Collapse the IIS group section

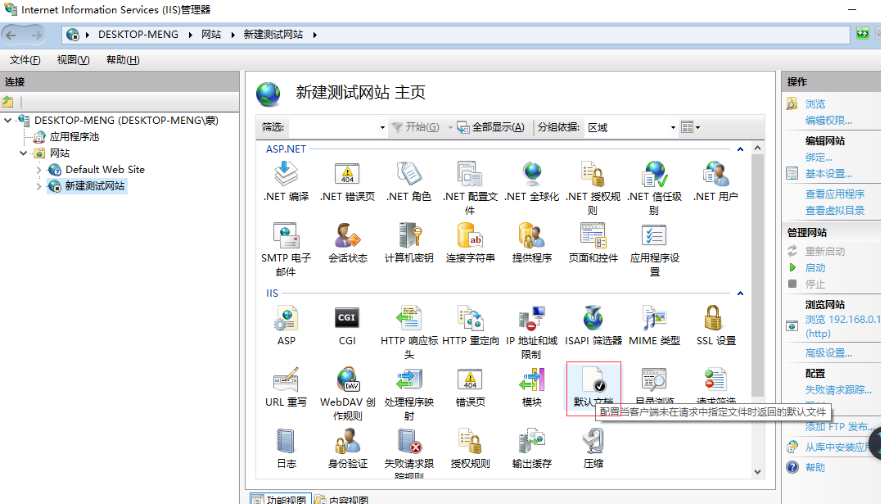(740, 293)
